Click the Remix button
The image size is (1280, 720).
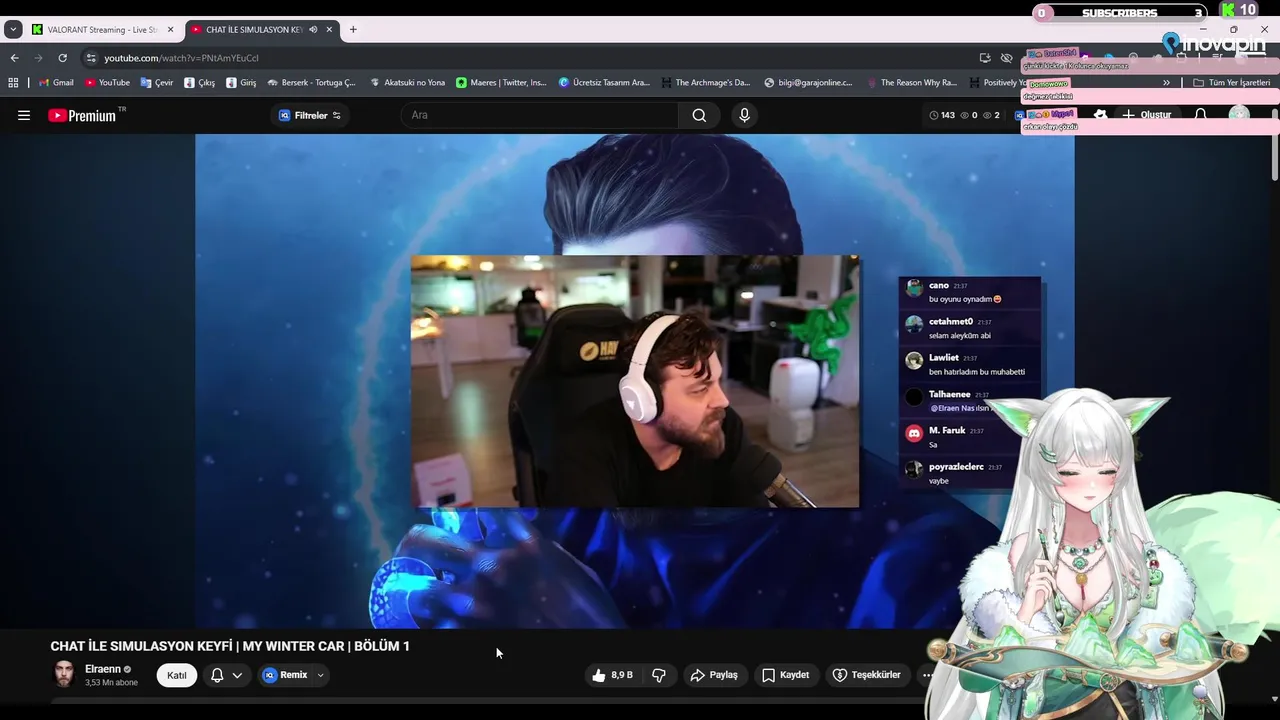pyautogui.click(x=285, y=675)
